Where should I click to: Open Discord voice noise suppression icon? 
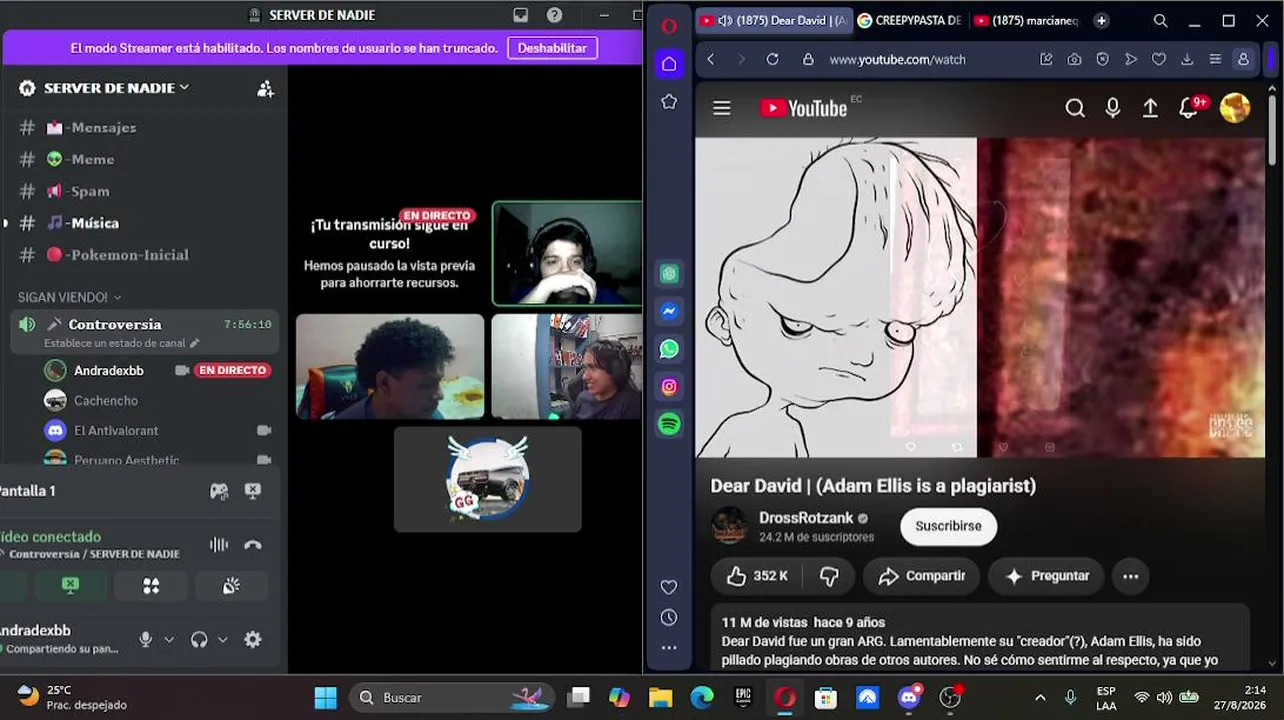point(219,545)
